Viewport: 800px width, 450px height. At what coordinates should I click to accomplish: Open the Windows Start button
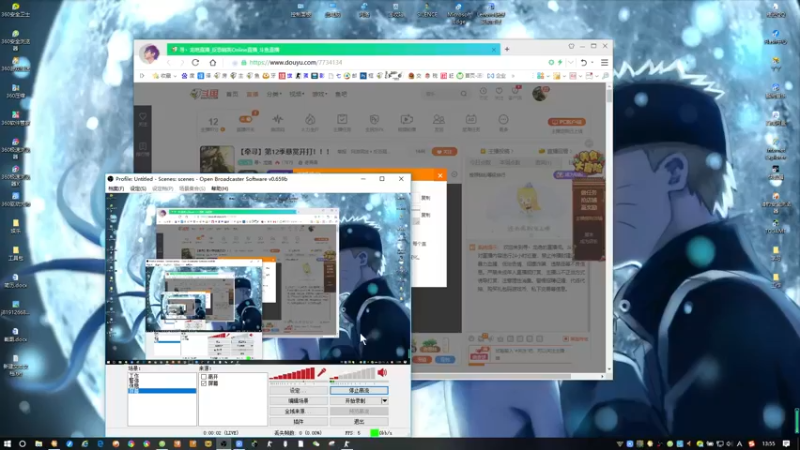[x=7, y=444]
